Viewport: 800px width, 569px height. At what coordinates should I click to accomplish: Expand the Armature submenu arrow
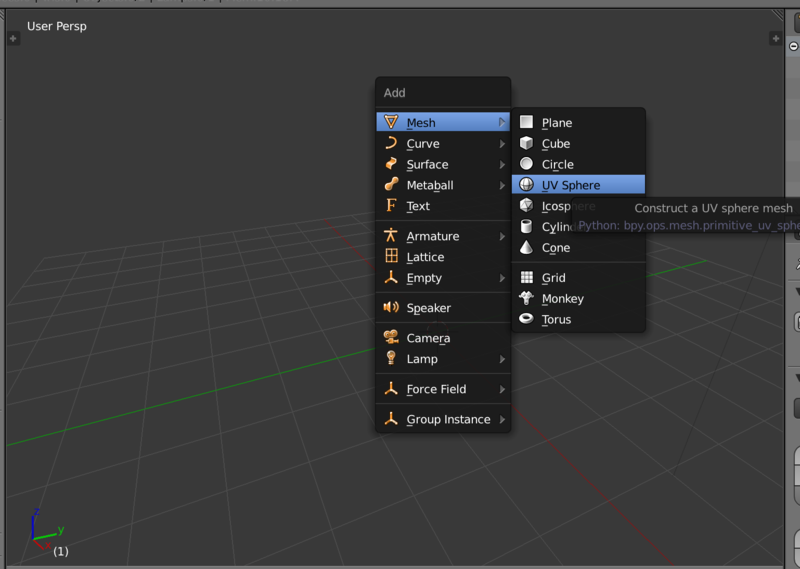click(502, 236)
